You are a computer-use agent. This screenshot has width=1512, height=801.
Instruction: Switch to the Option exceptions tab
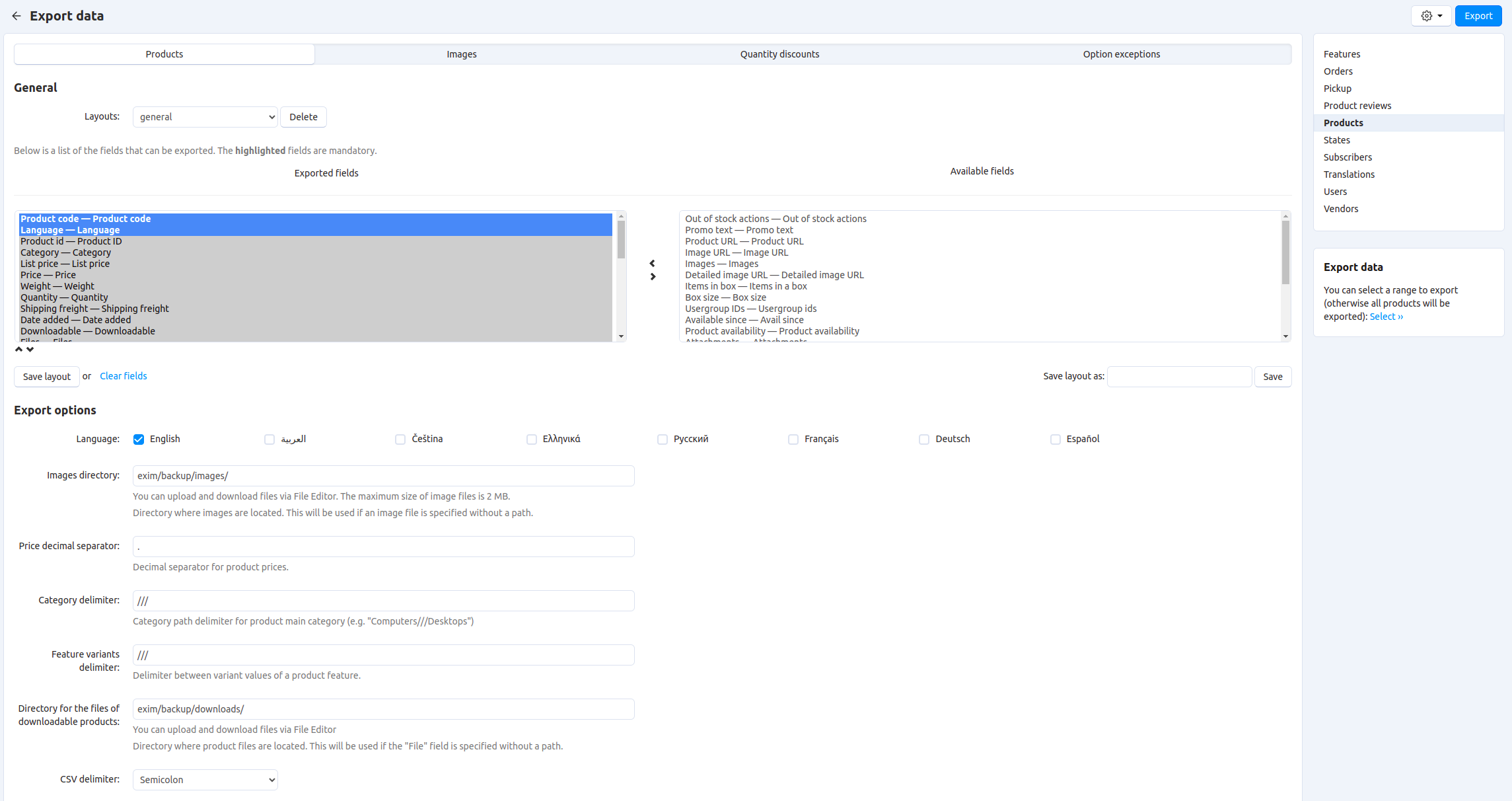click(1121, 54)
